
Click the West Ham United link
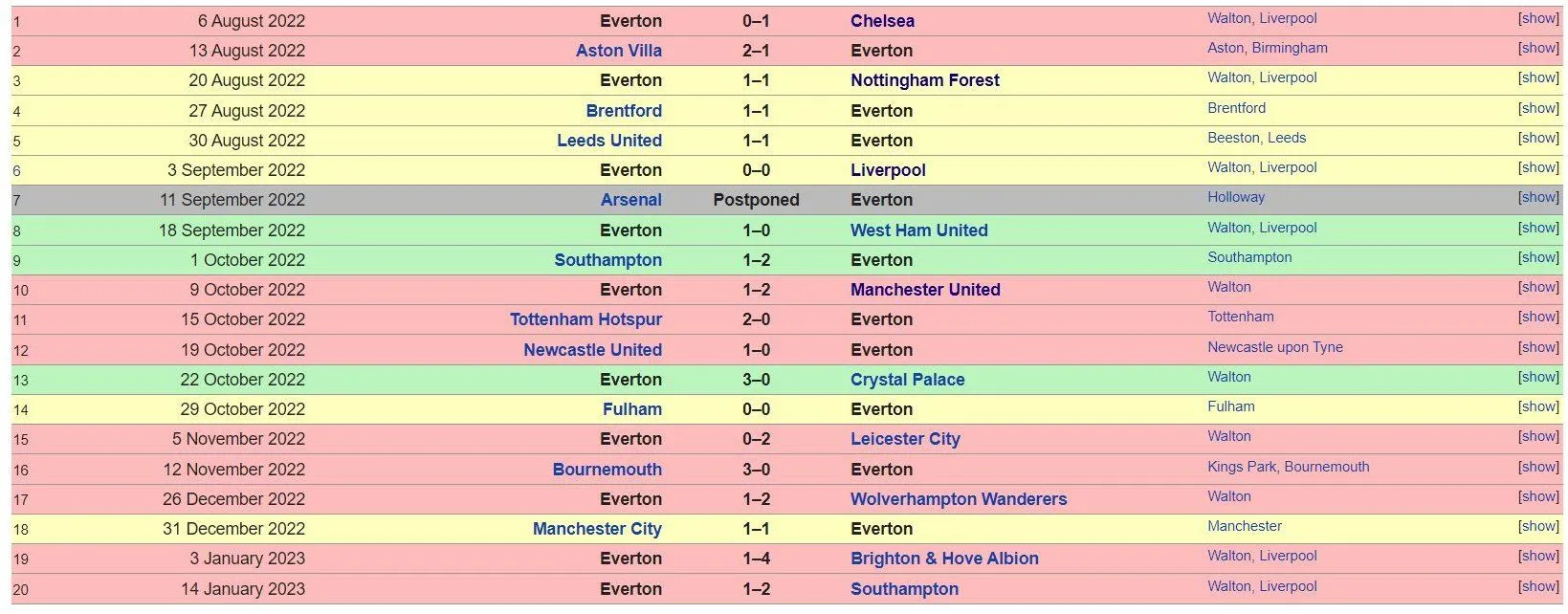918,230
